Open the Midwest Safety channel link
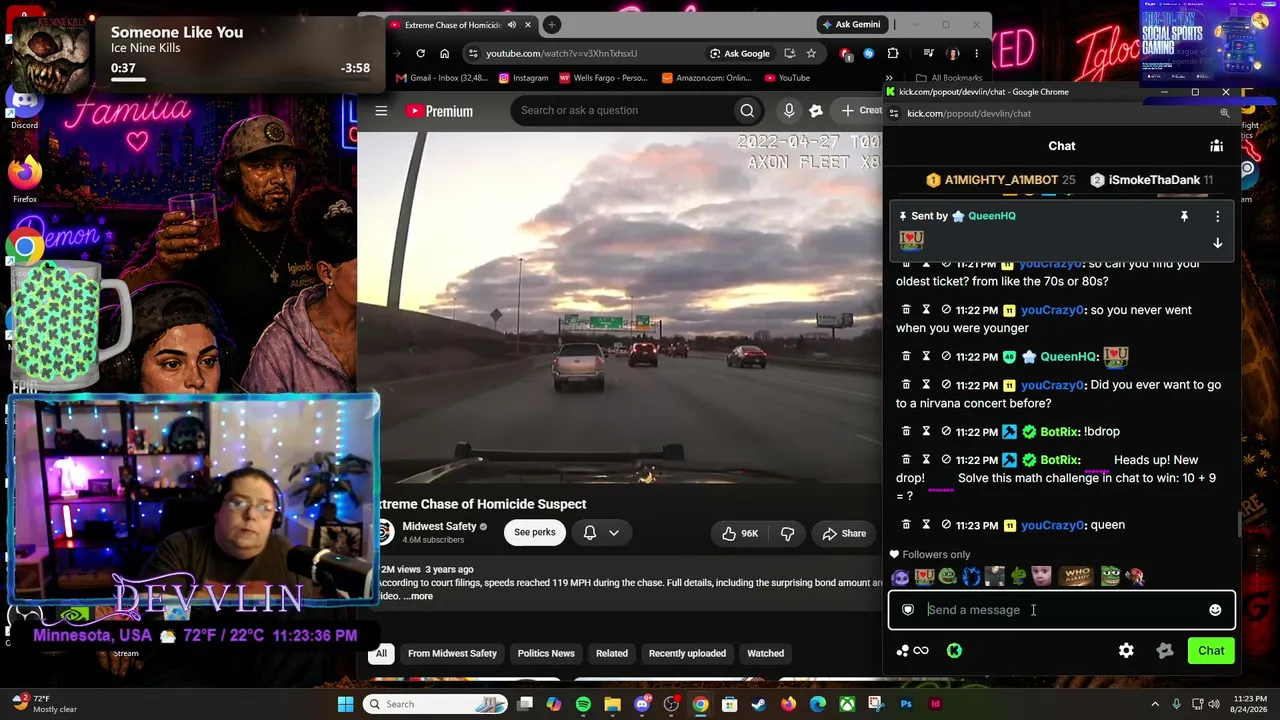 [x=439, y=526]
